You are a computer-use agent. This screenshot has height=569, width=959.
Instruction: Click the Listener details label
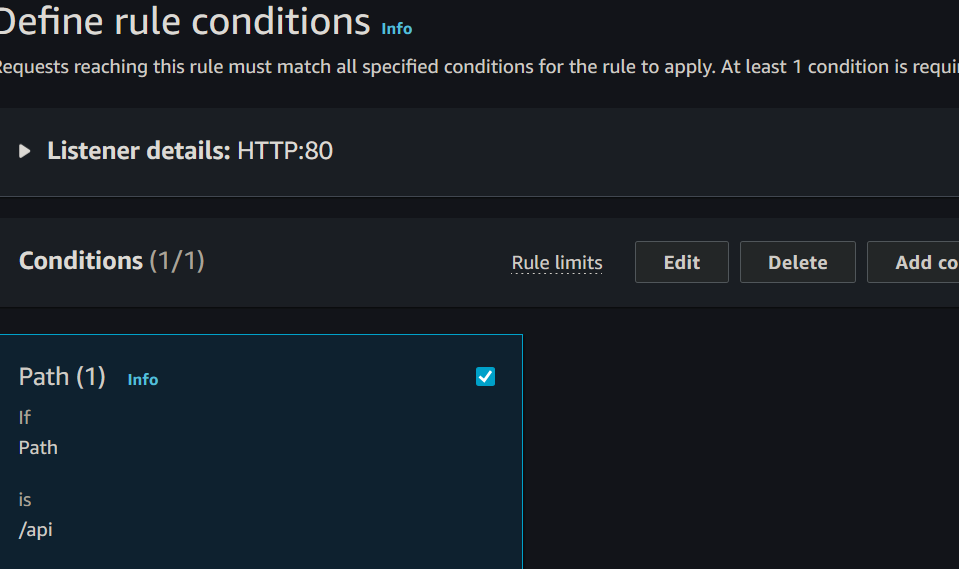[x=138, y=151]
